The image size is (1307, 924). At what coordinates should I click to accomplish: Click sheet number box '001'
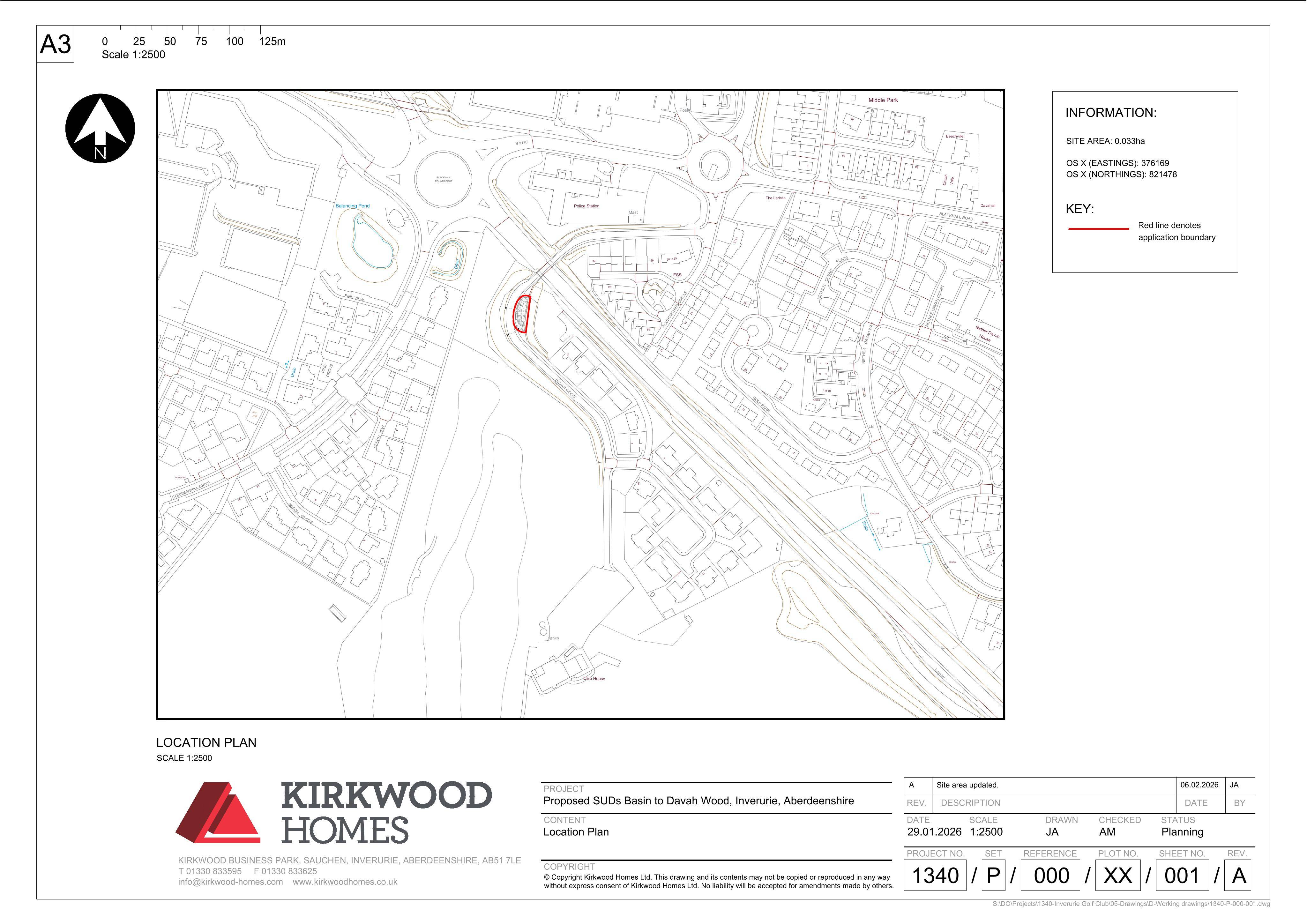(x=1182, y=876)
